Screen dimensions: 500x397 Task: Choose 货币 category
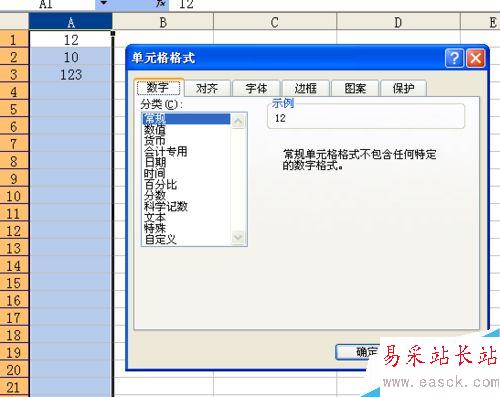[x=186, y=141]
